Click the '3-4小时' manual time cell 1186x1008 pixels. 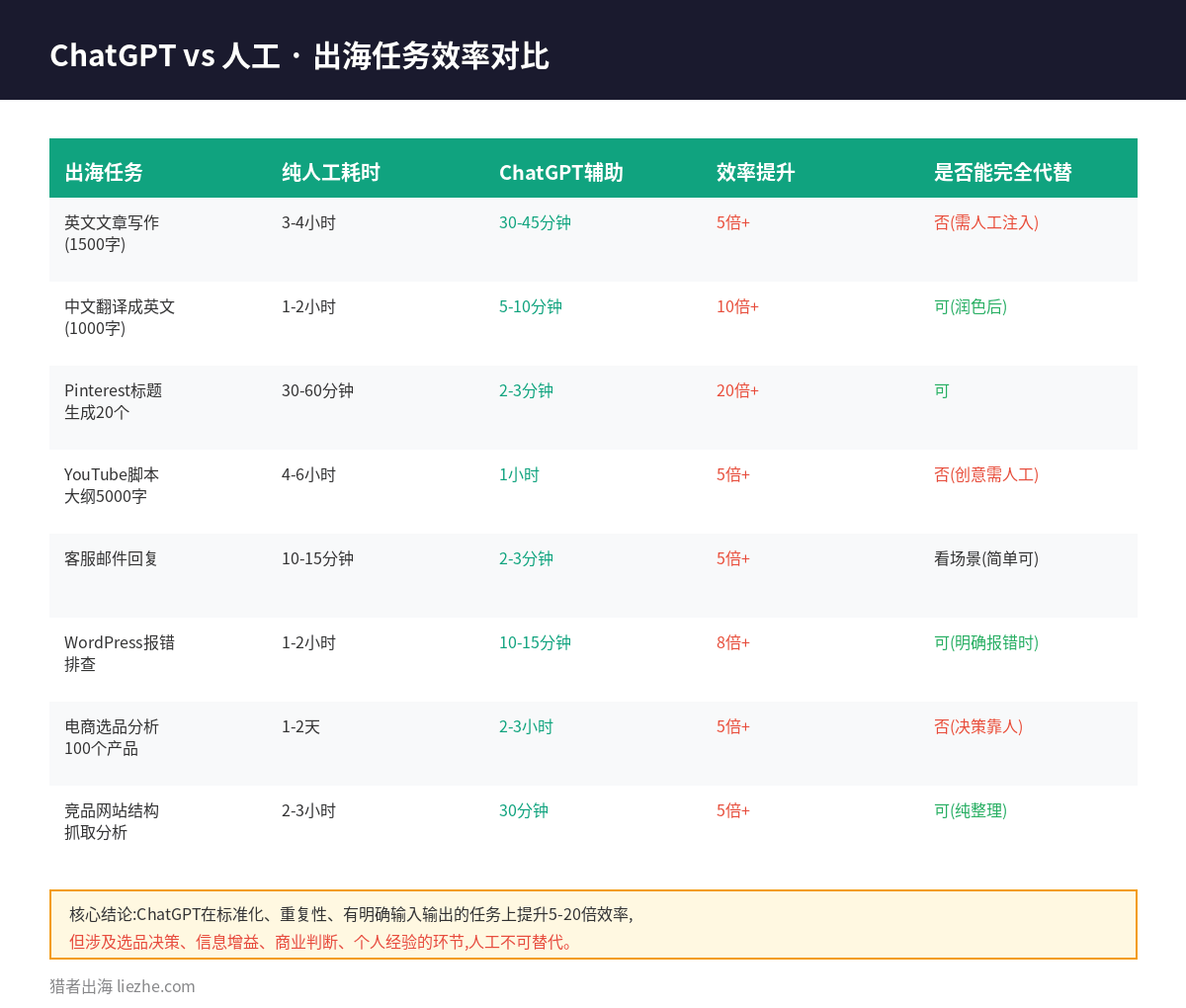click(x=308, y=222)
